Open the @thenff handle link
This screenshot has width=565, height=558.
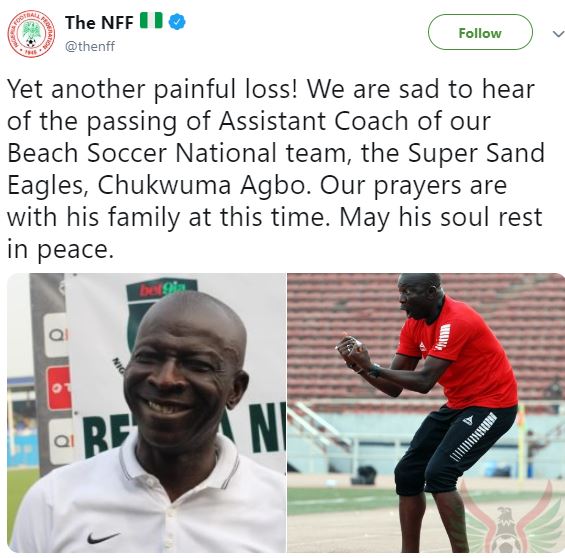click(x=90, y=46)
